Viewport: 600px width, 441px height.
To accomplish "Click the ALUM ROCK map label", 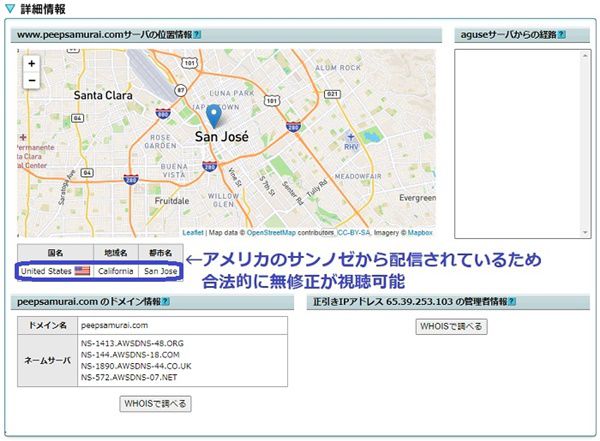I will (x=338, y=68).
